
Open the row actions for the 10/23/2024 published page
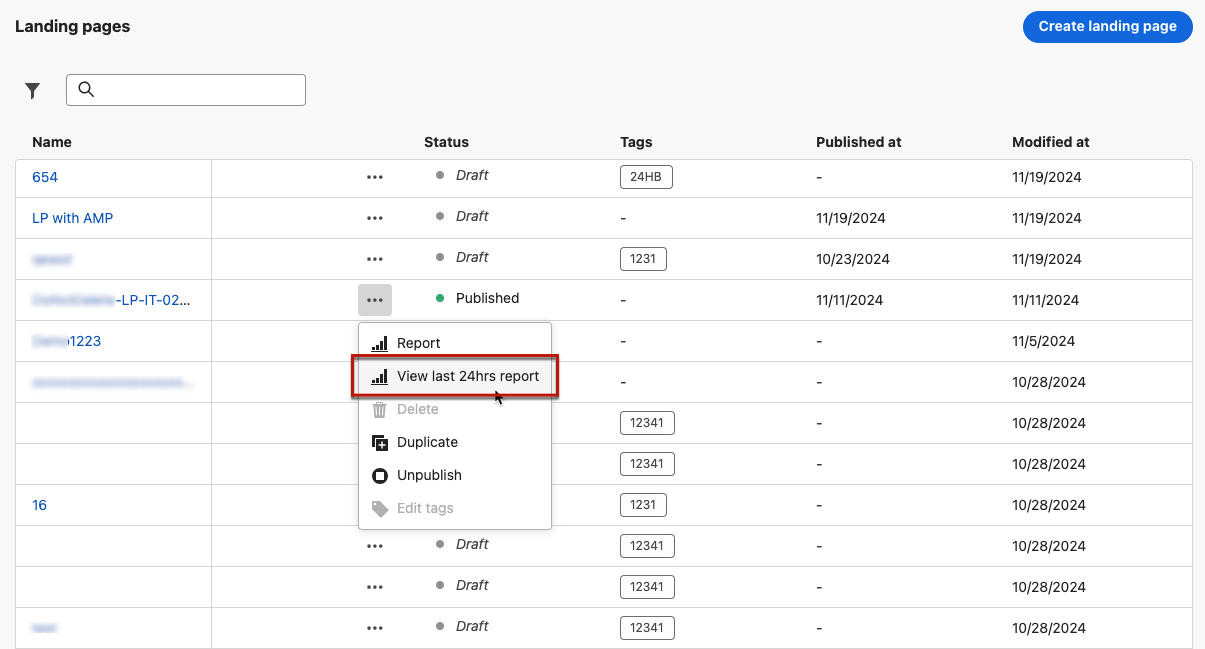375,259
